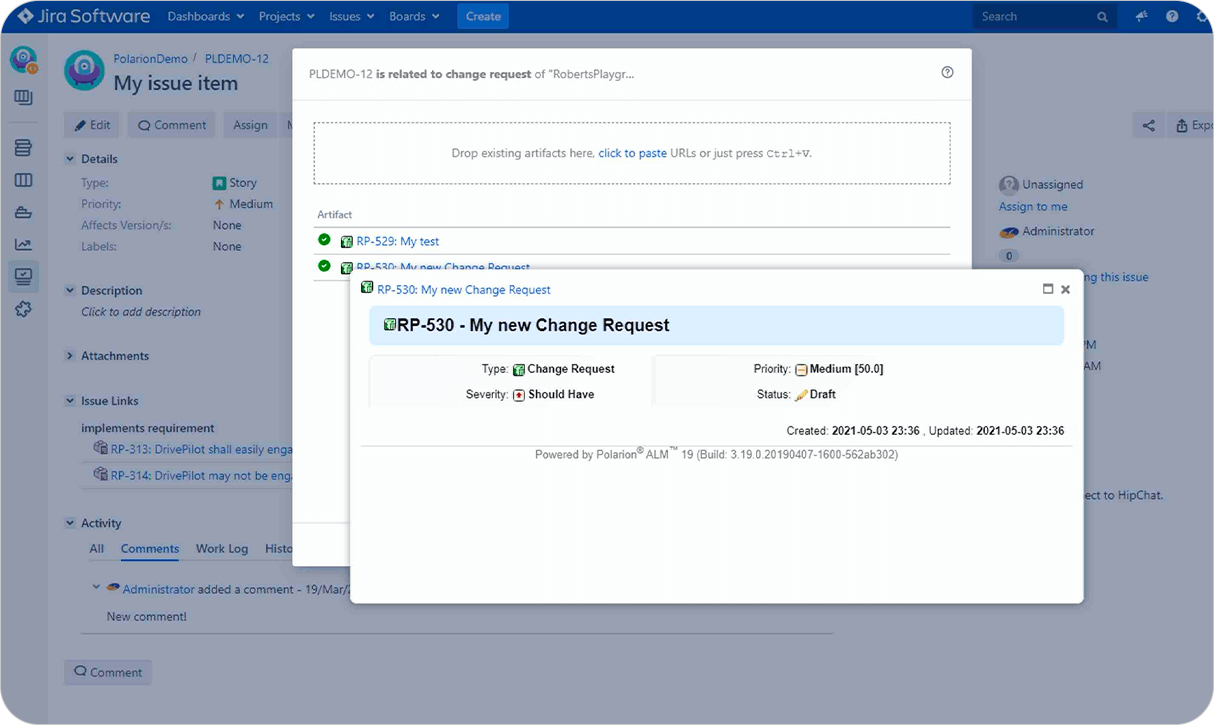Switch to the Comments activity tab
1214x725 pixels.
(150, 549)
